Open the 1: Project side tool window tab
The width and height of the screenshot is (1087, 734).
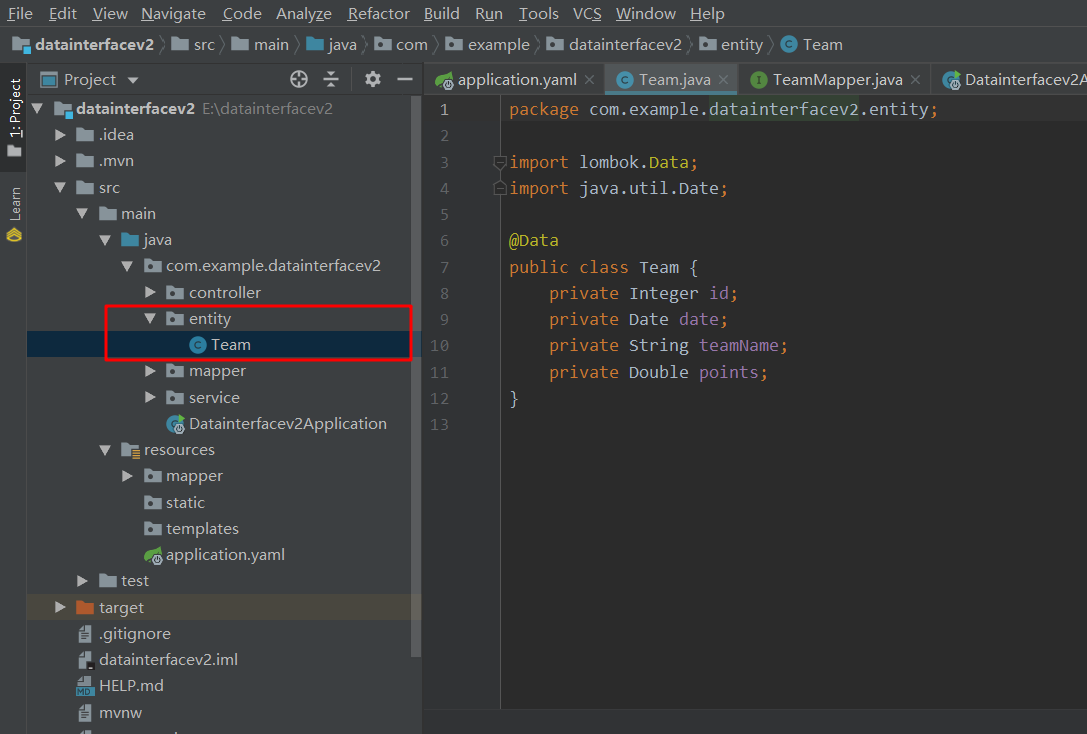(x=14, y=117)
